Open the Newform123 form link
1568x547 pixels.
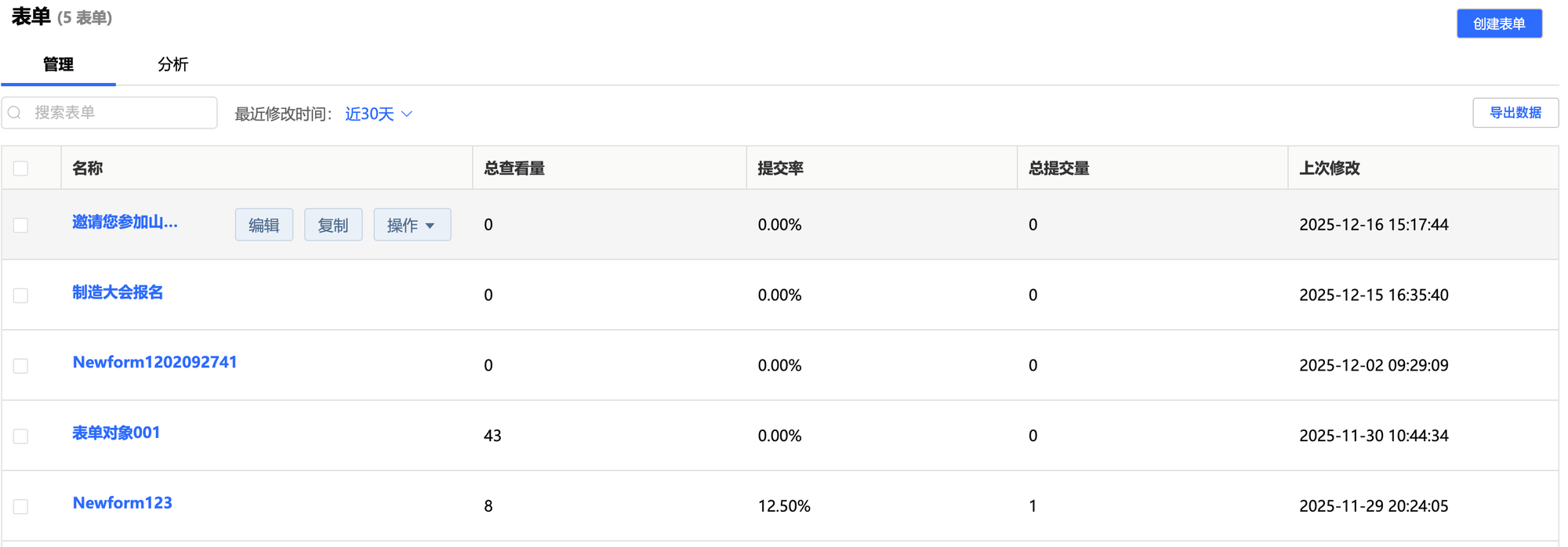(x=122, y=503)
